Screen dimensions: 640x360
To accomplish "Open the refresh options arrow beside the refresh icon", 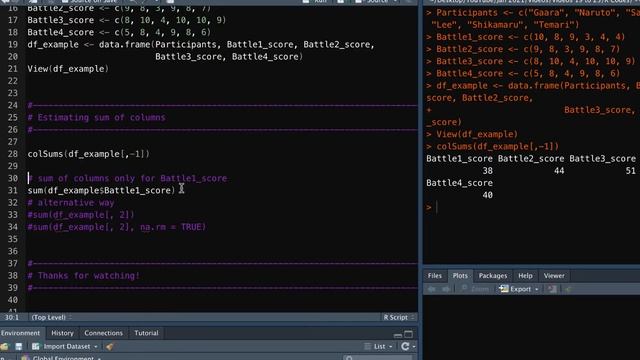I will pyautogui.click(x=413, y=347).
